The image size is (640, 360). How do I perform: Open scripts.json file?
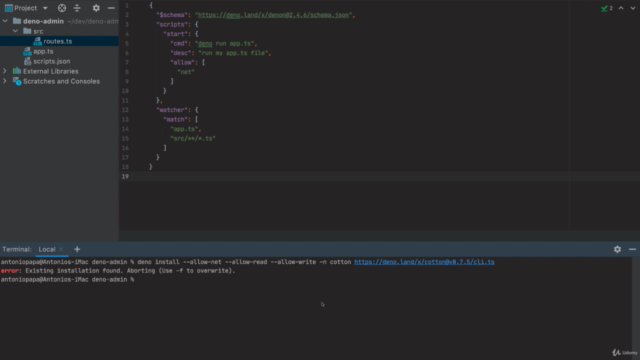click(51, 61)
